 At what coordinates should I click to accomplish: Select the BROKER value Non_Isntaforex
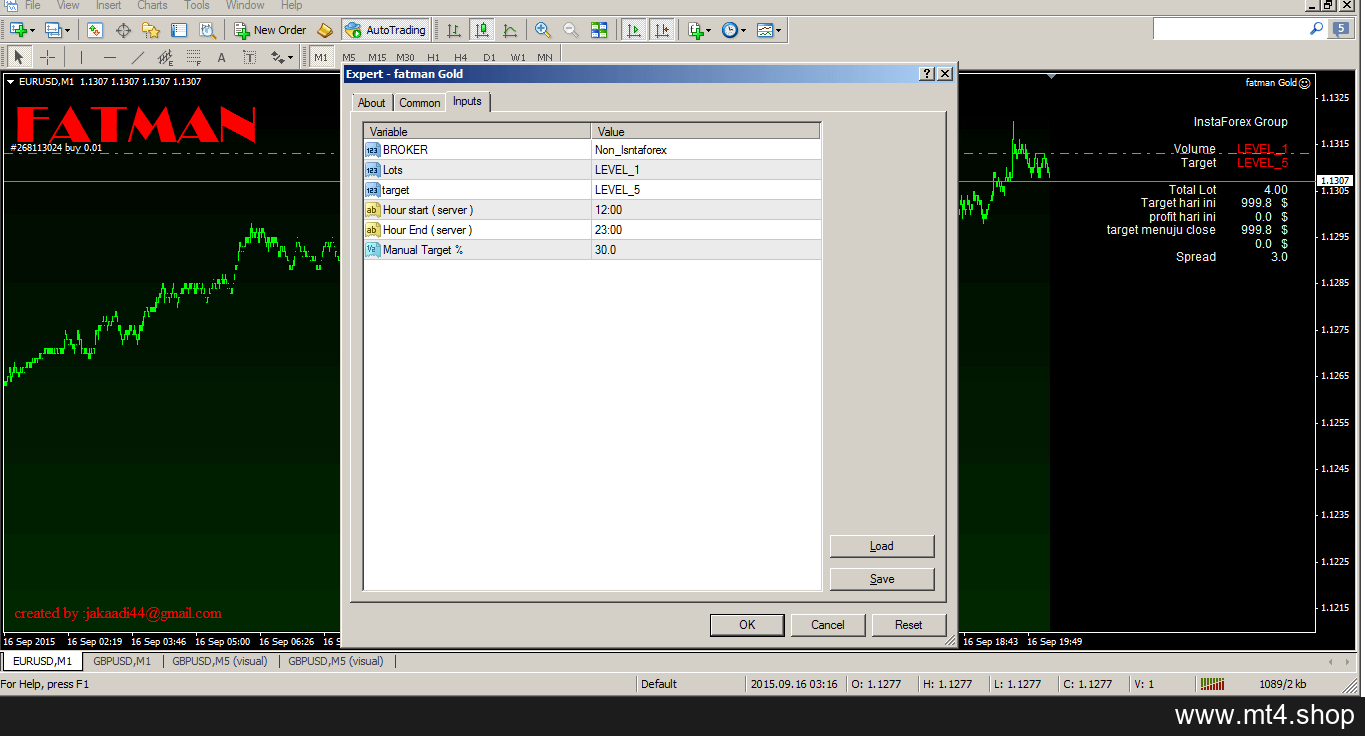[706, 150]
